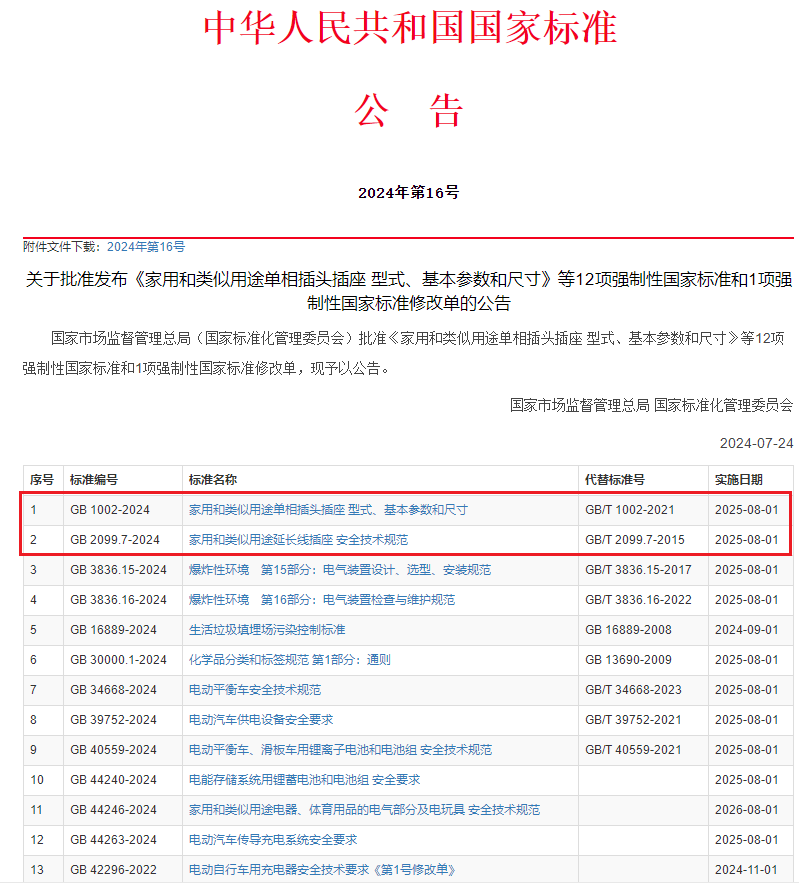Open the 电动平衡车安全技术规范 link

point(255,690)
